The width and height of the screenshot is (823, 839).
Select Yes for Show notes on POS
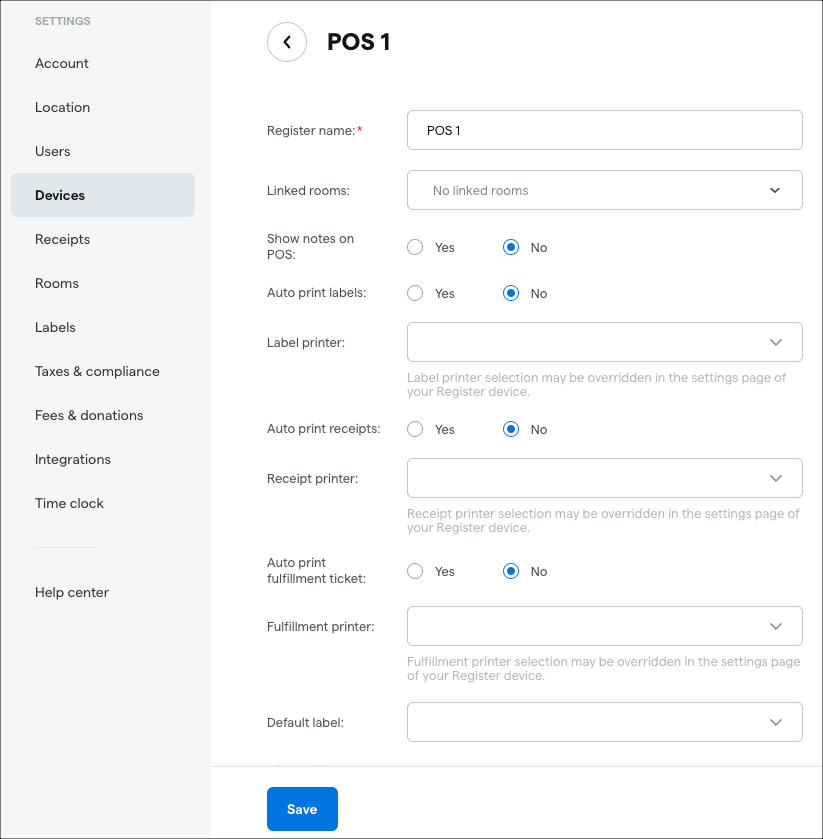[415, 248]
